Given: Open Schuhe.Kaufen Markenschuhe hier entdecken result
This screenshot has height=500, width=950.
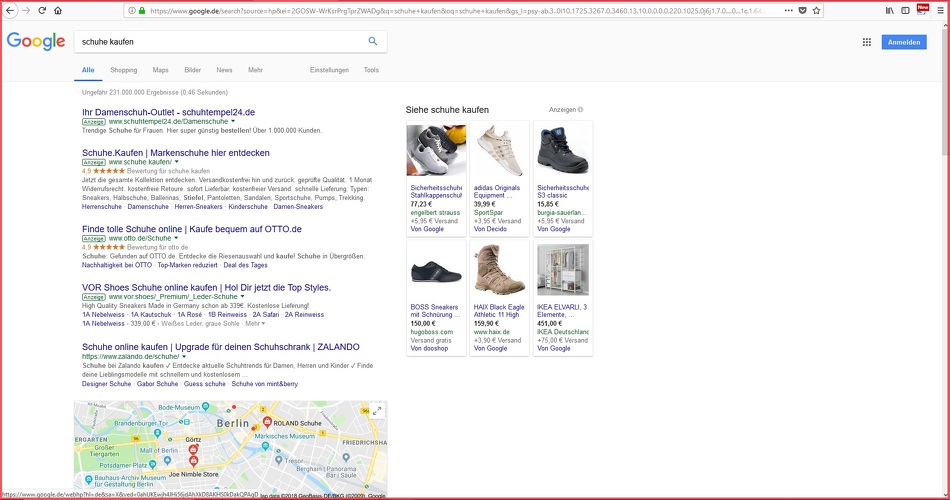Looking at the screenshot, I should pos(176,153).
